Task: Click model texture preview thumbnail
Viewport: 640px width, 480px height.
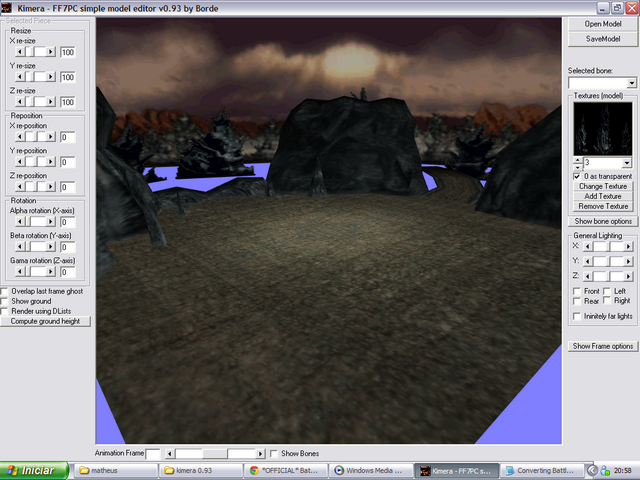Action: click(x=603, y=129)
